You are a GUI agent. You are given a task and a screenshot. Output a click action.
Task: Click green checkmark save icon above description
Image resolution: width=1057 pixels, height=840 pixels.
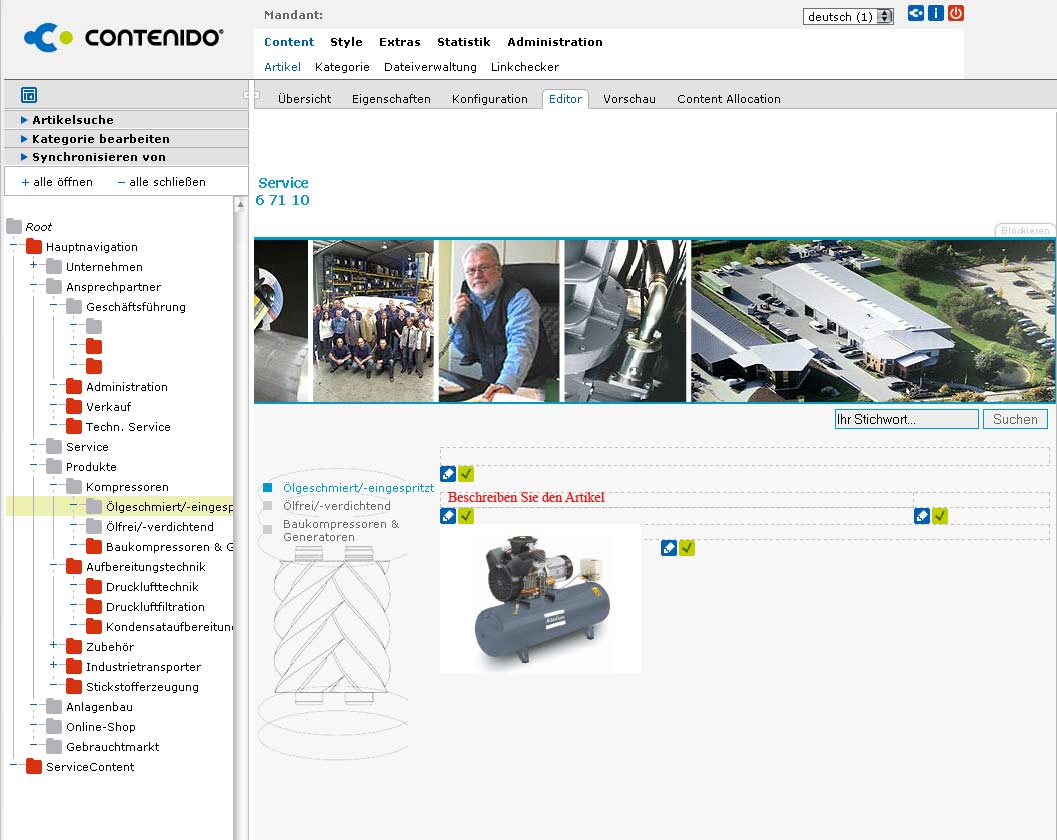pyautogui.click(x=466, y=474)
